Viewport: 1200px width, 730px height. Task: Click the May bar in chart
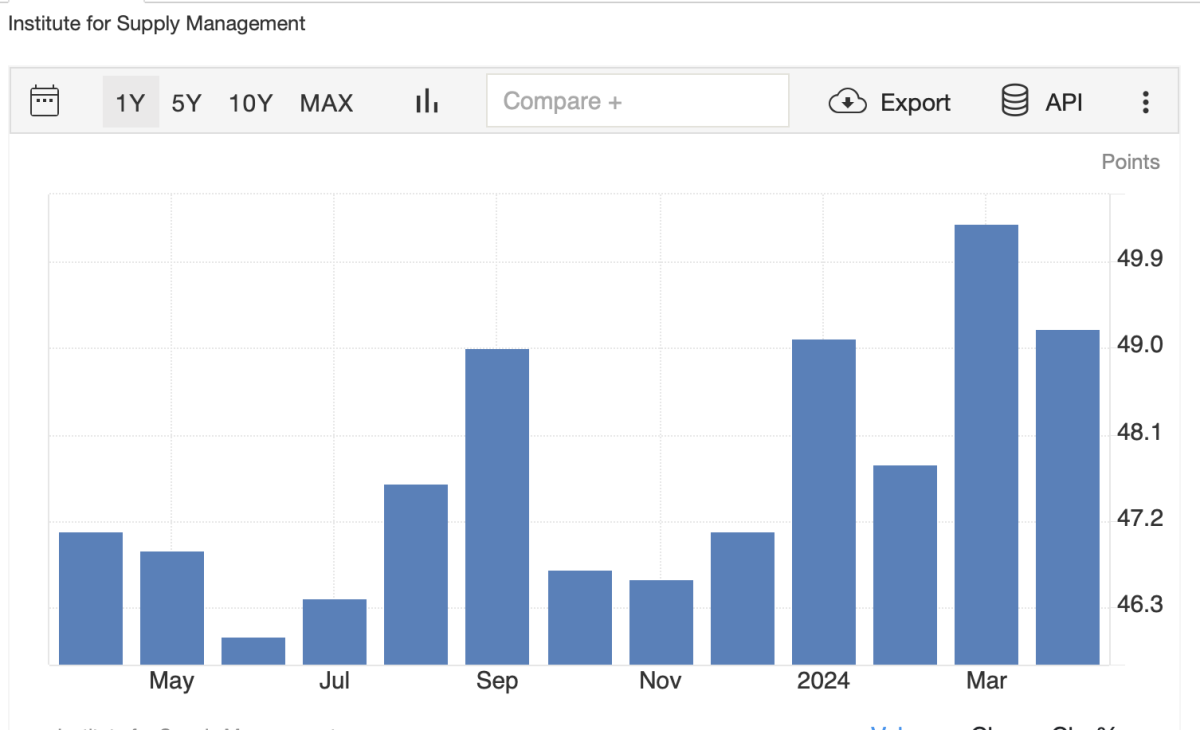point(172,607)
